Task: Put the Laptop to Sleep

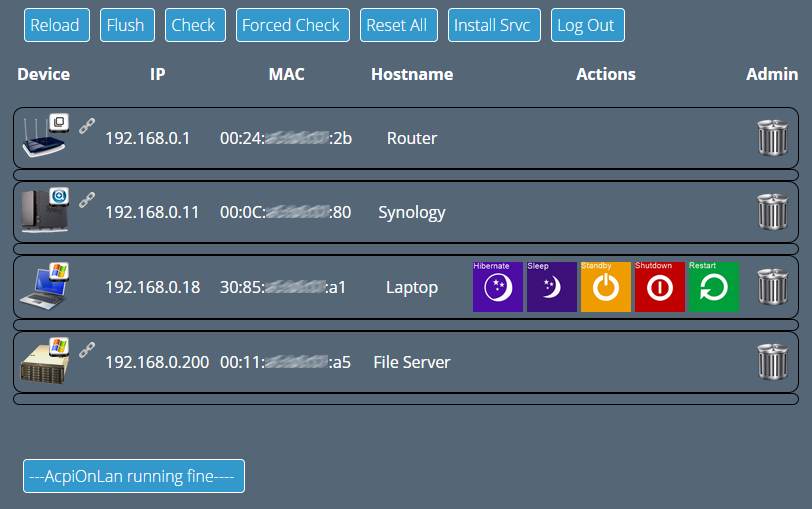Action: click(x=552, y=287)
